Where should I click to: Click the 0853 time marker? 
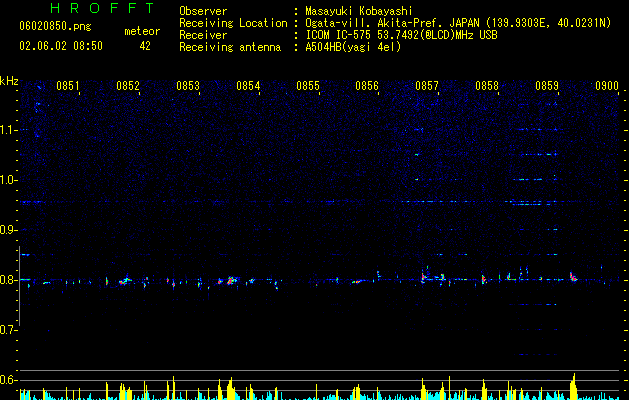[188, 86]
